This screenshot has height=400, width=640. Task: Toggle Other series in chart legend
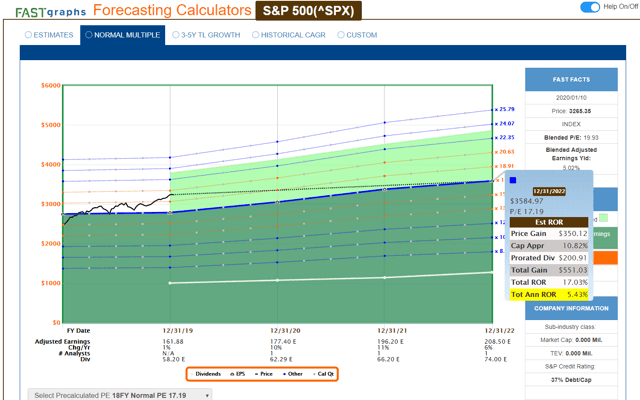click(293, 374)
